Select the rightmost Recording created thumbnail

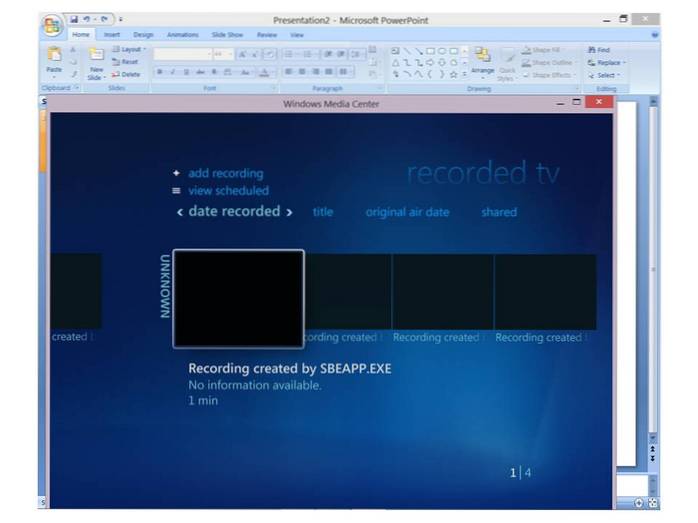[x=545, y=292]
